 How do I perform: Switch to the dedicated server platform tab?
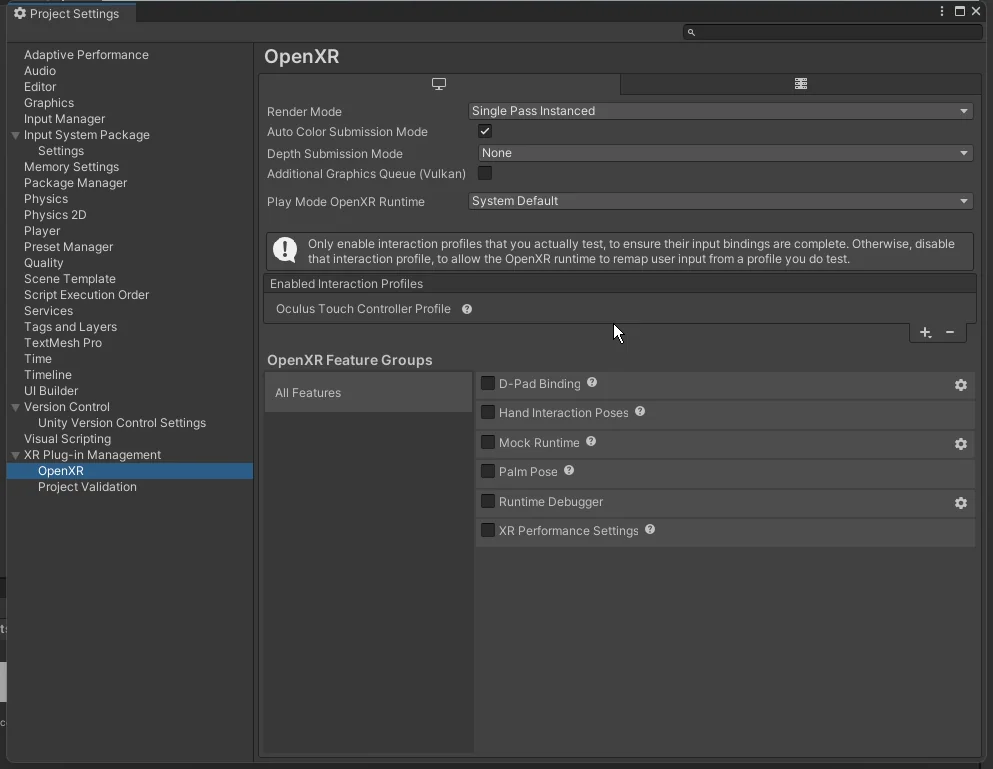tap(800, 84)
